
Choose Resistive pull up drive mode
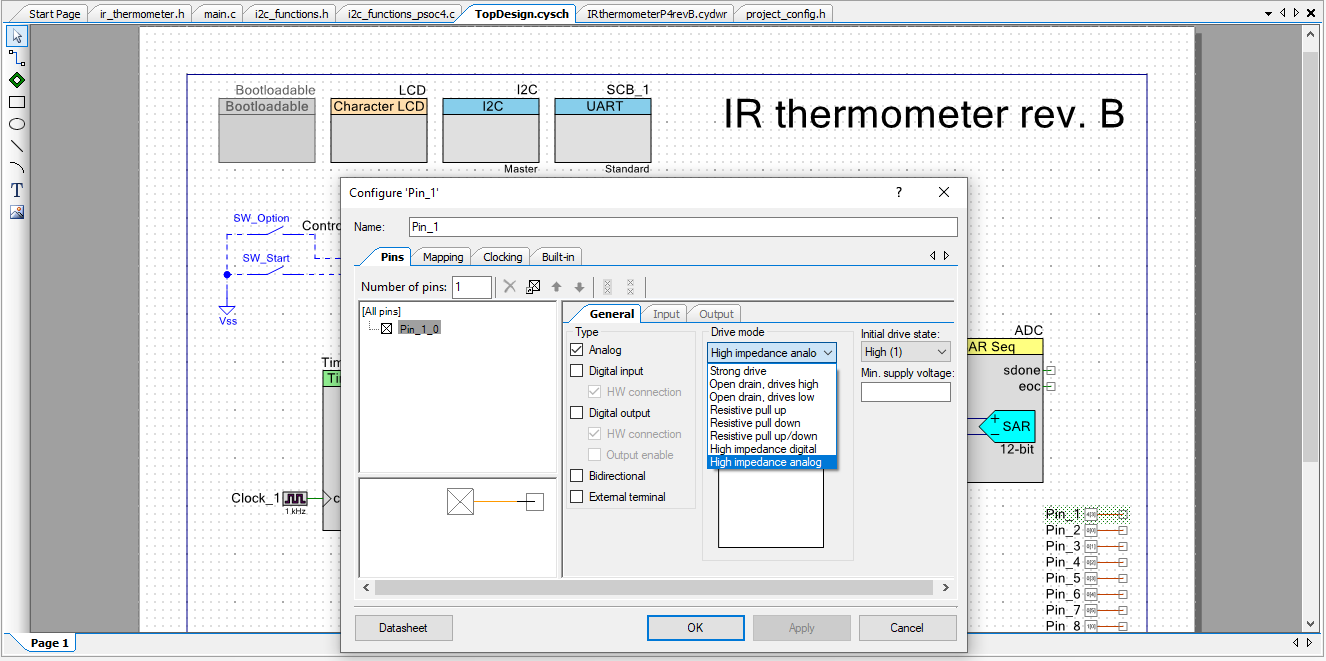click(748, 410)
